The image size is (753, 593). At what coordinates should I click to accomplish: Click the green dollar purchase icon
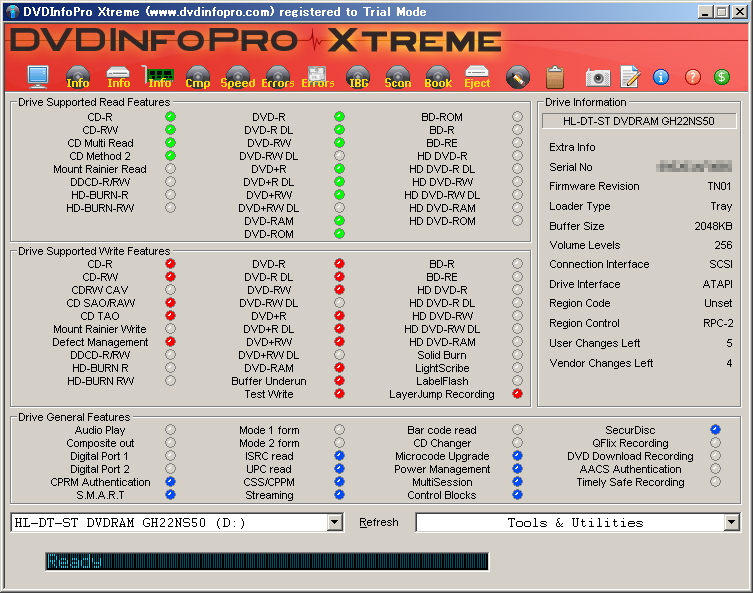tap(722, 77)
